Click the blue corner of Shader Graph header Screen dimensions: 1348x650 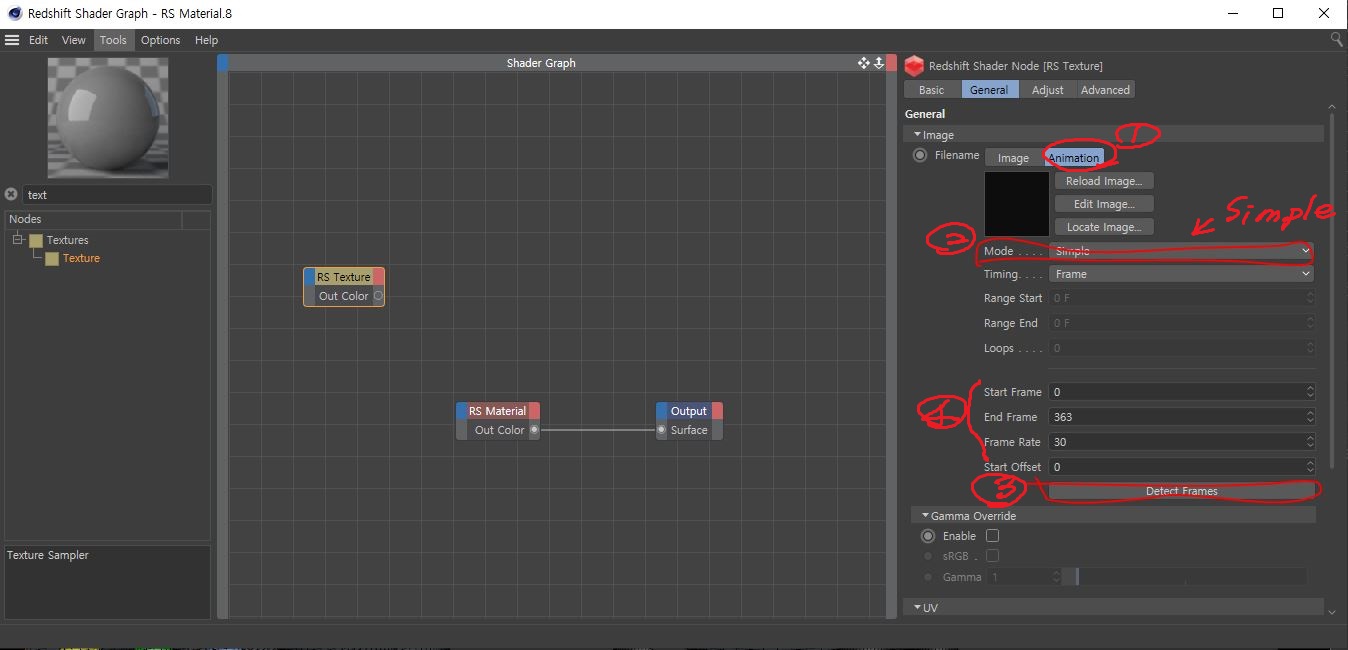click(x=223, y=63)
